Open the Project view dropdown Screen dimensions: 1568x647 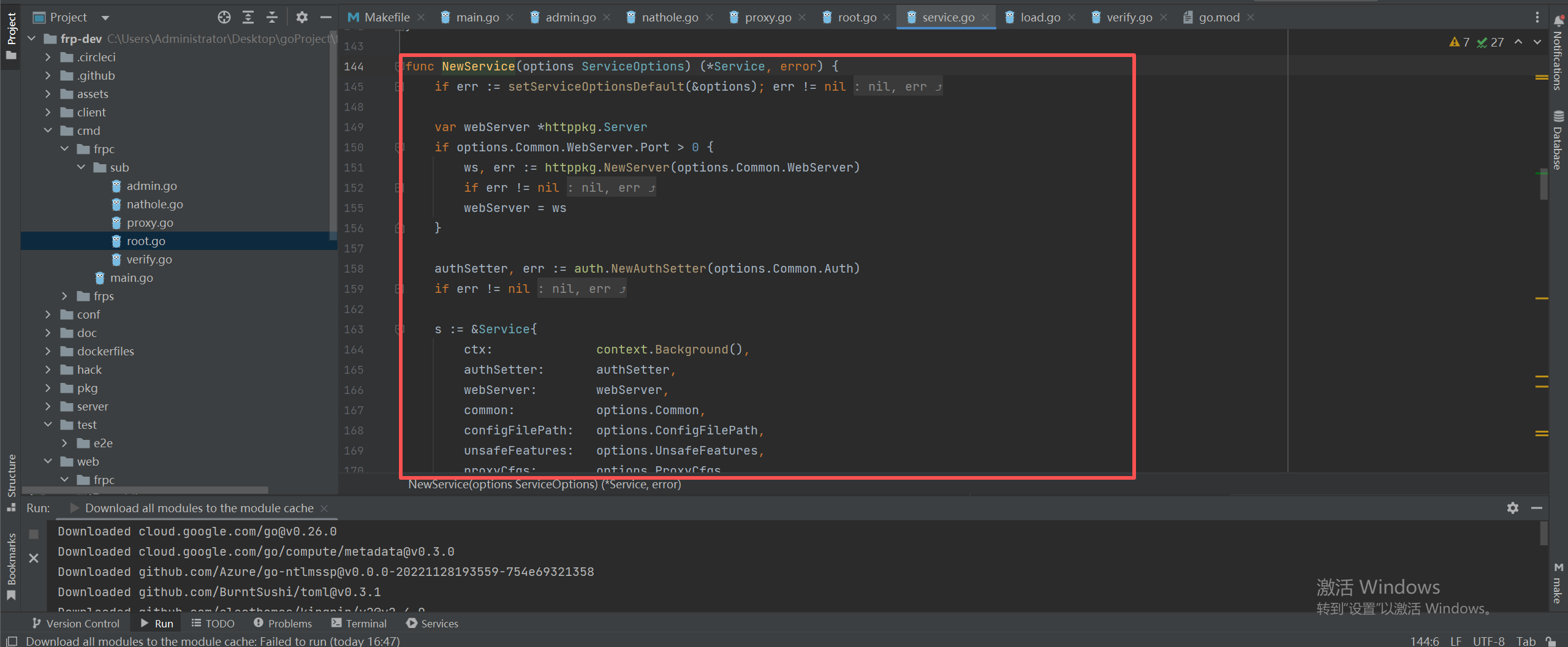[105, 18]
